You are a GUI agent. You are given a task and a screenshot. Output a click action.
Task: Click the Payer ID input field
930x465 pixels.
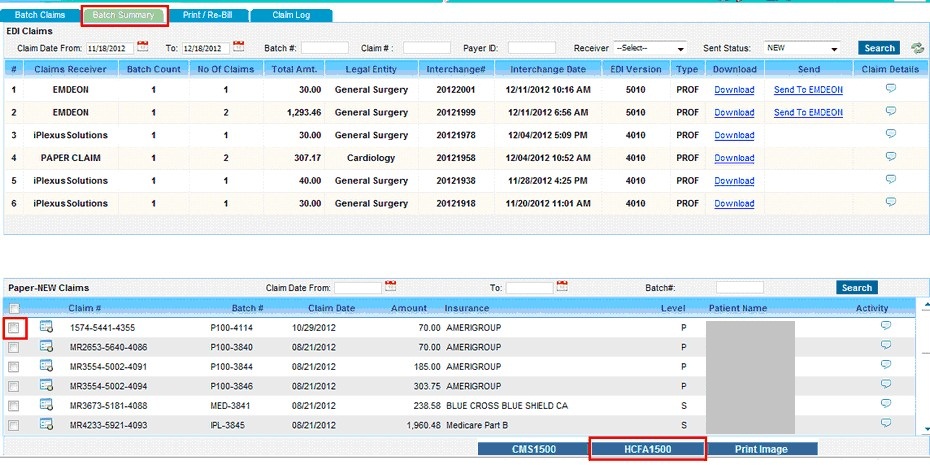(531, 48)
